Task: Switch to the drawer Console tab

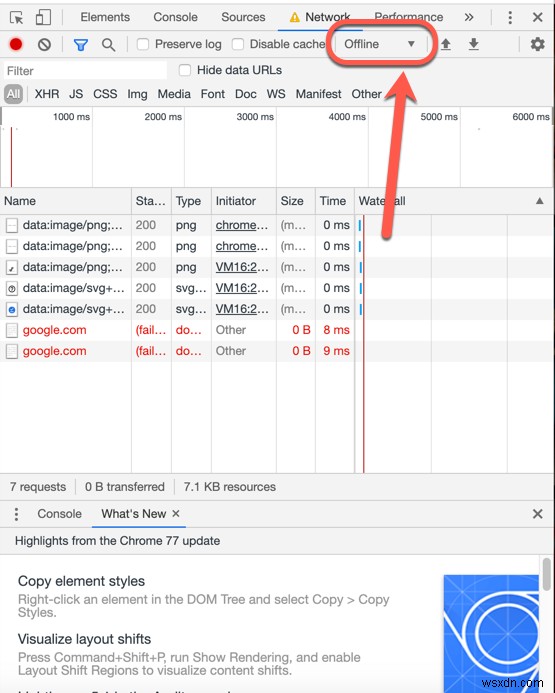Action: 59,514
